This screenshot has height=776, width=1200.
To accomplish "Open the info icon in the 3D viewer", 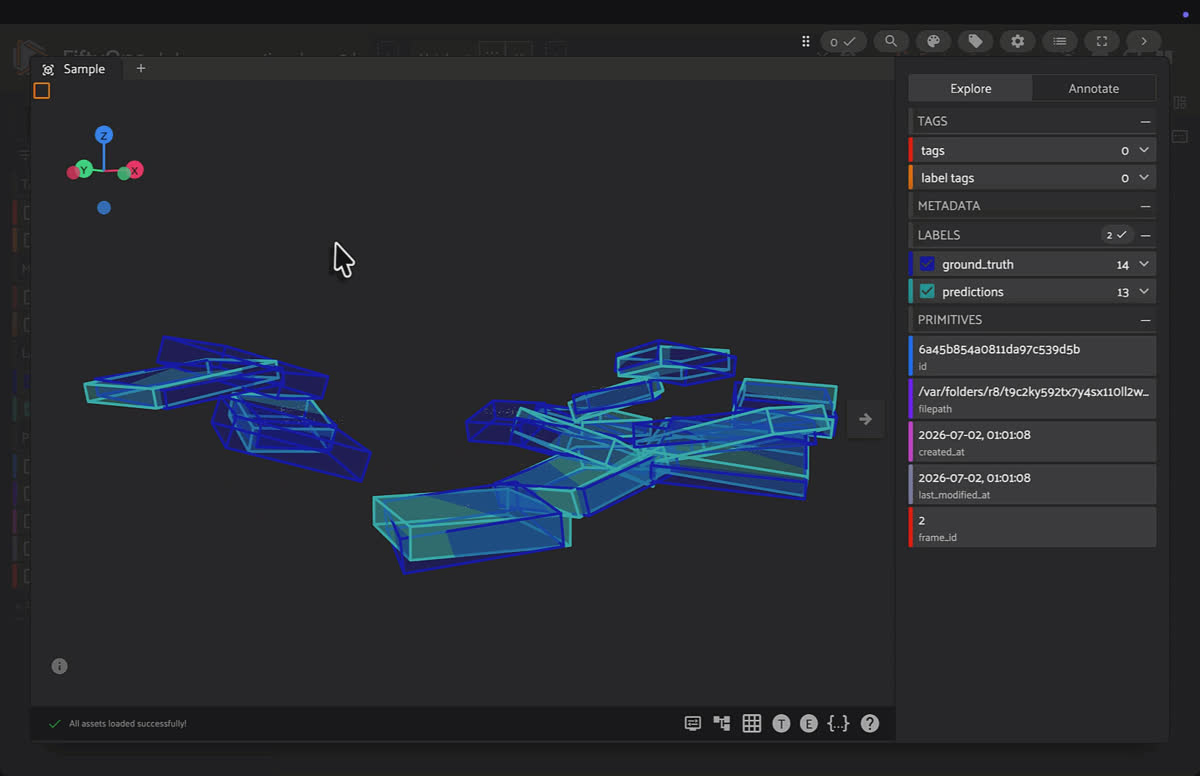I will [x=59, y=666].
